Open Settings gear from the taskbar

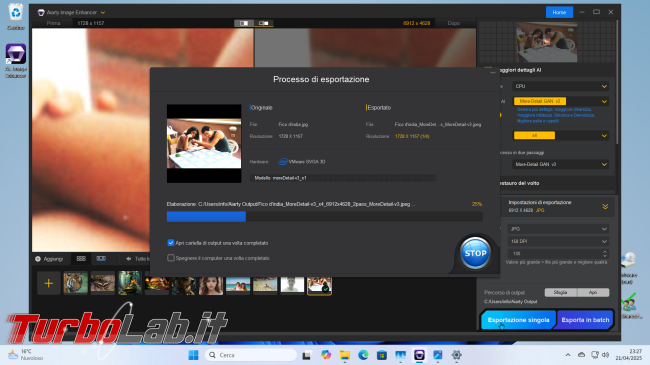(456, 355)
